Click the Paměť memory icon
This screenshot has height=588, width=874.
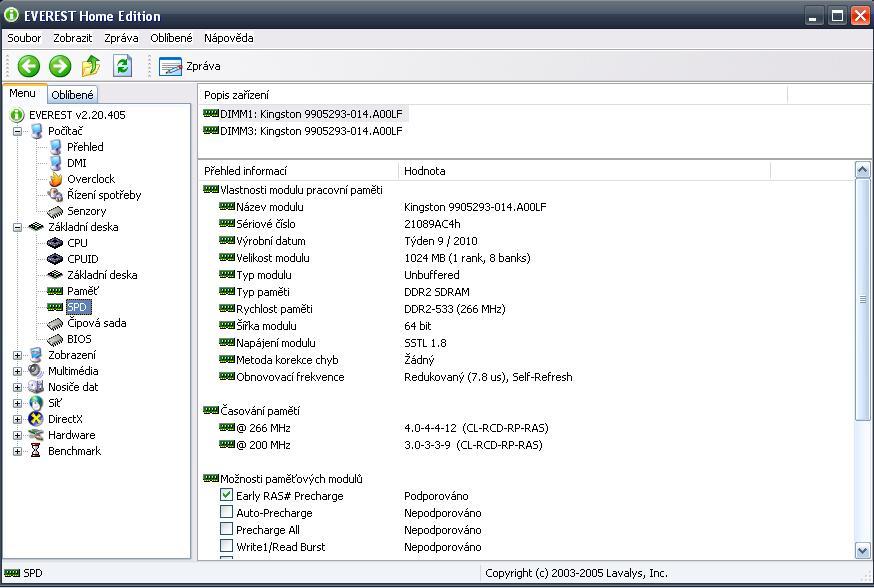(x=55, y=291)
